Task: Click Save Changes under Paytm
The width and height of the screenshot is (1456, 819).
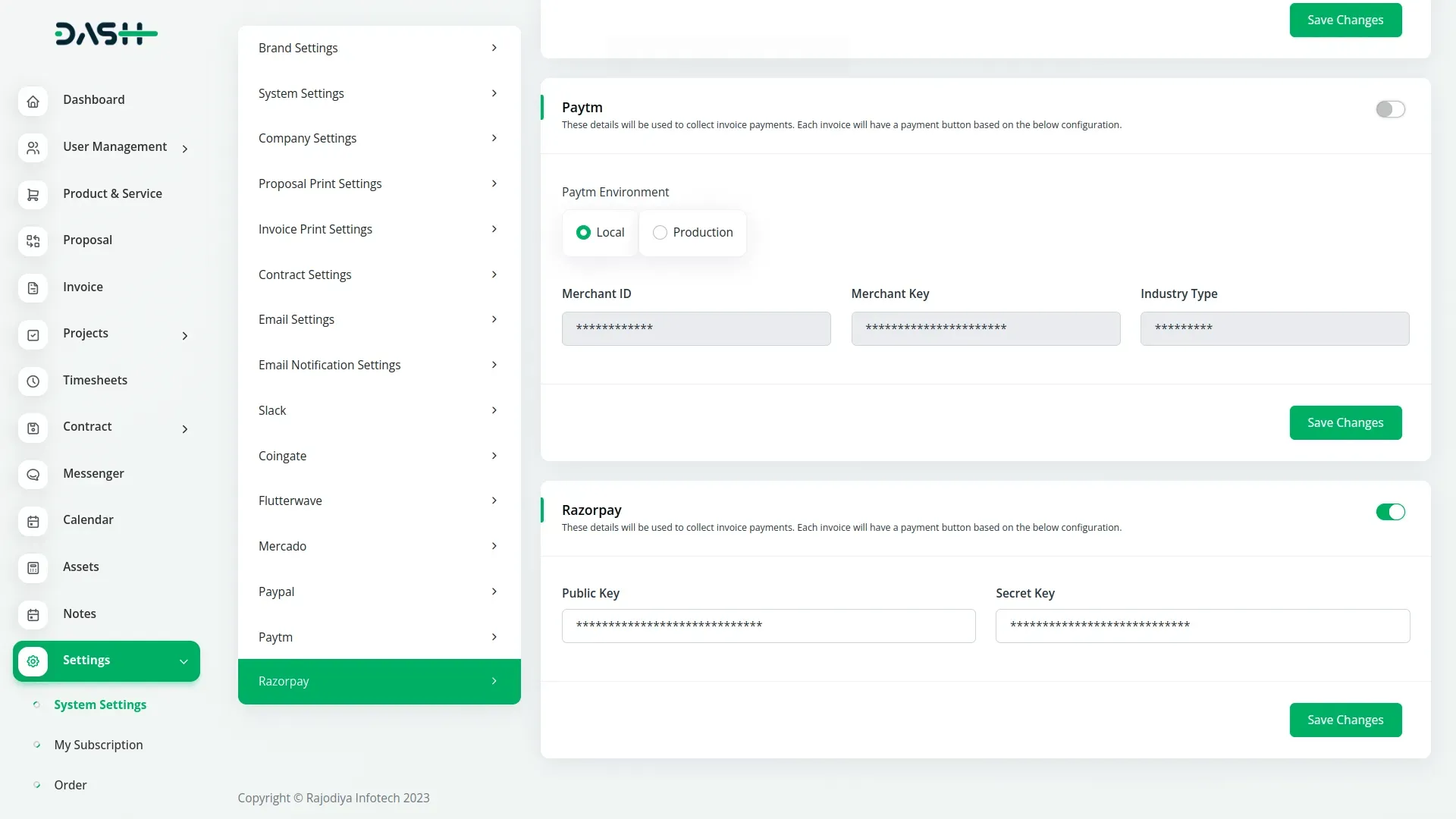Action: (1345, 422)
